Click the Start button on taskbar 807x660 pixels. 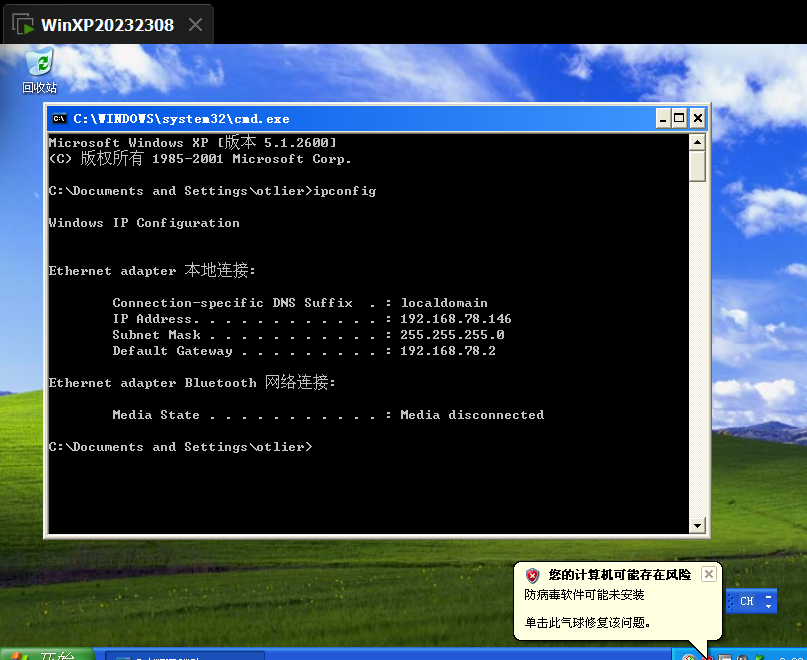click(47, 655)
